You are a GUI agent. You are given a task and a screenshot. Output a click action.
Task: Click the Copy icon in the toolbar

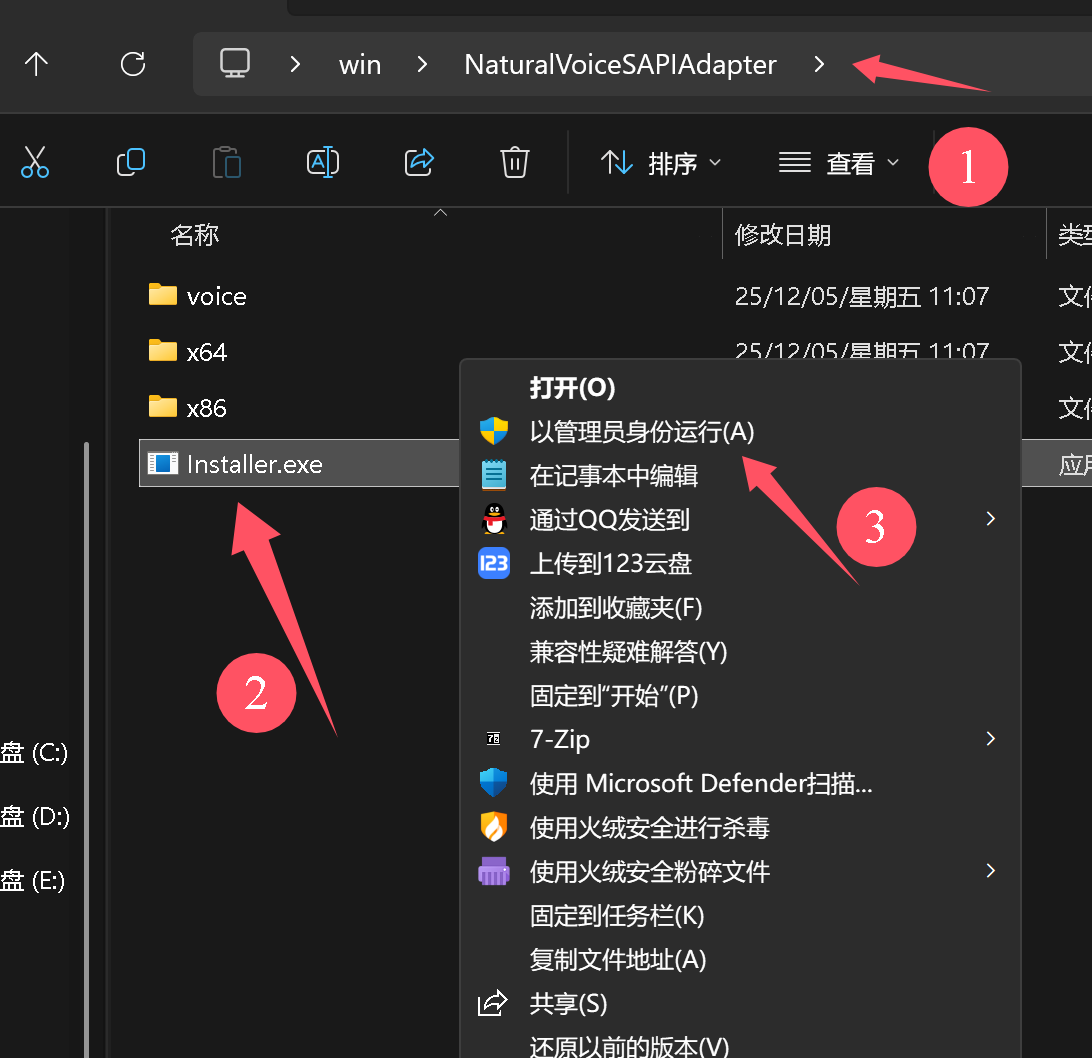[131, 162]
